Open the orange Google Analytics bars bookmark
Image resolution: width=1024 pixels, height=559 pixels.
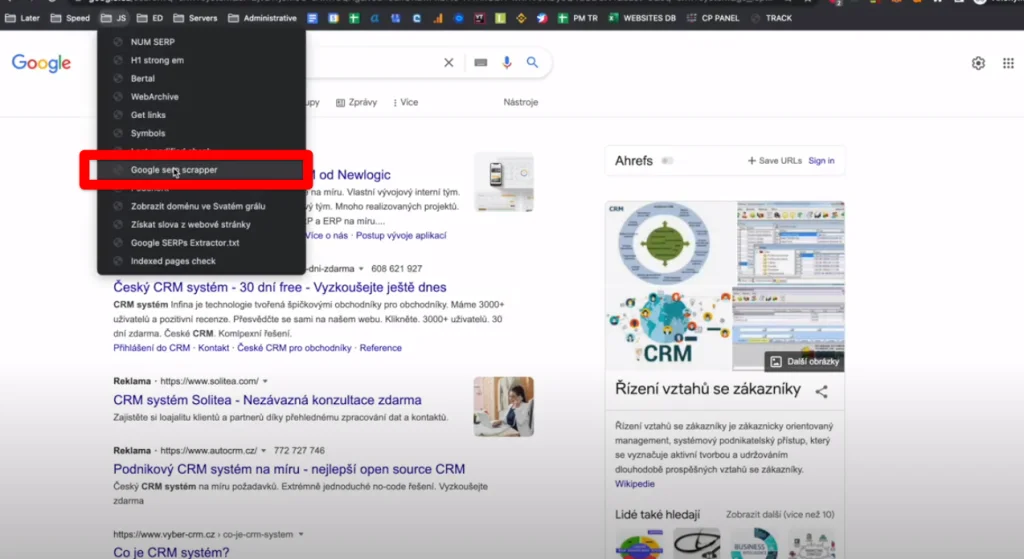(438, 18)
